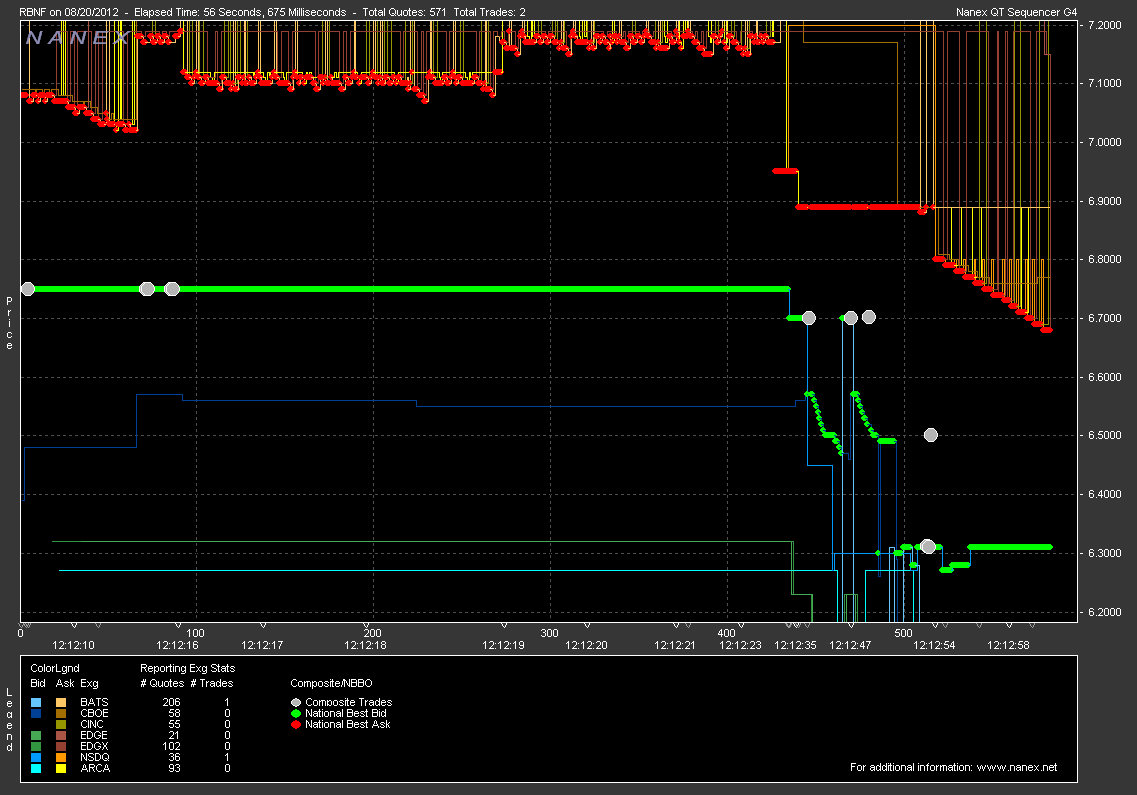Select the EDGX bid color swatch

pyautogui.click(x=36, y=746)
